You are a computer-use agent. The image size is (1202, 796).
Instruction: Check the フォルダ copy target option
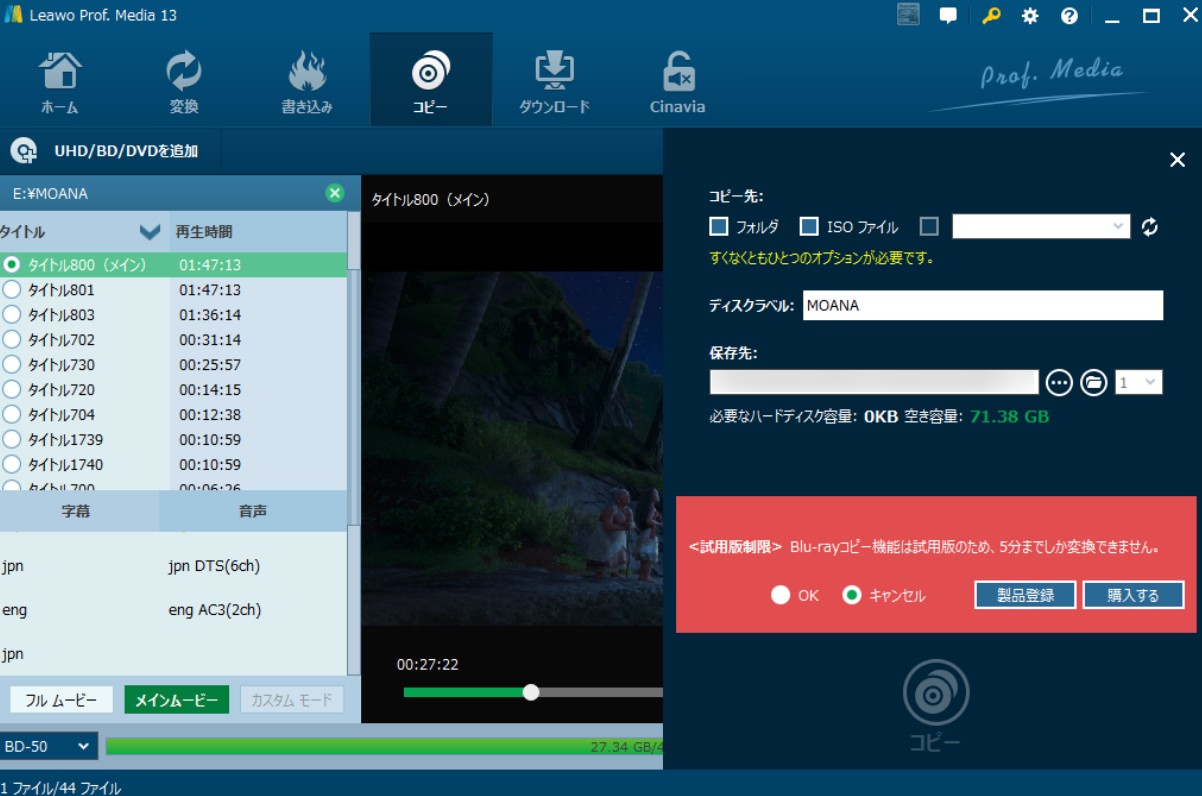[x=718, y=227]
